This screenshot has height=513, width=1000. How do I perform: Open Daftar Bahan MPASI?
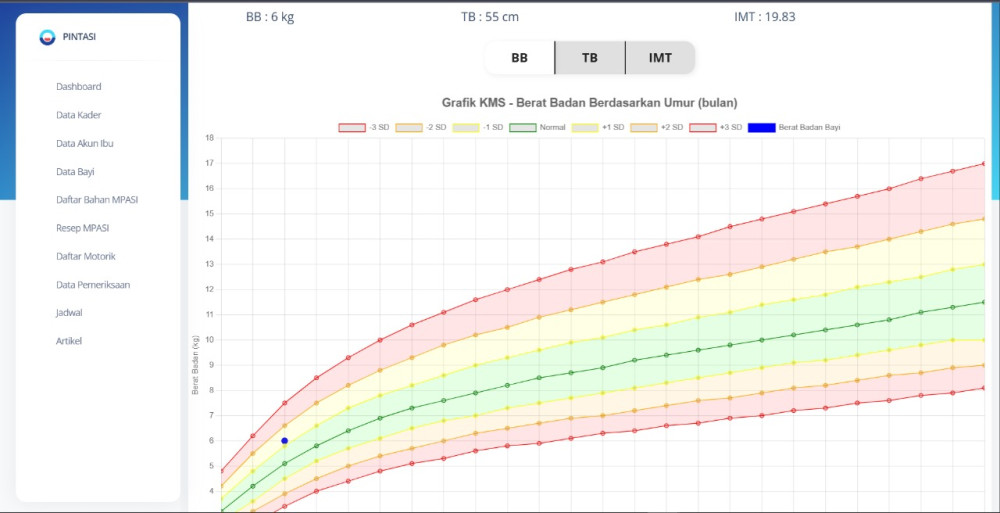click(x=97, y=200)
